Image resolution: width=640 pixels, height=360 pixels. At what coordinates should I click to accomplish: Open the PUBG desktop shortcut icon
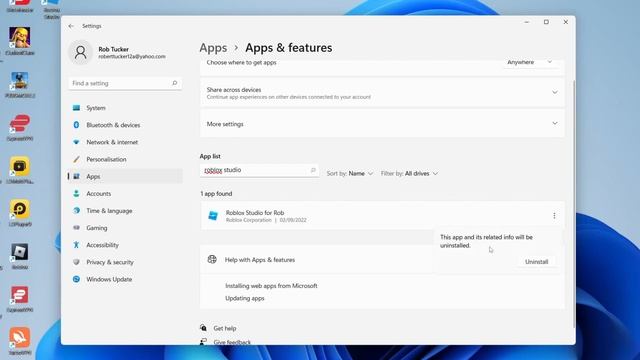tap(20, 84)
